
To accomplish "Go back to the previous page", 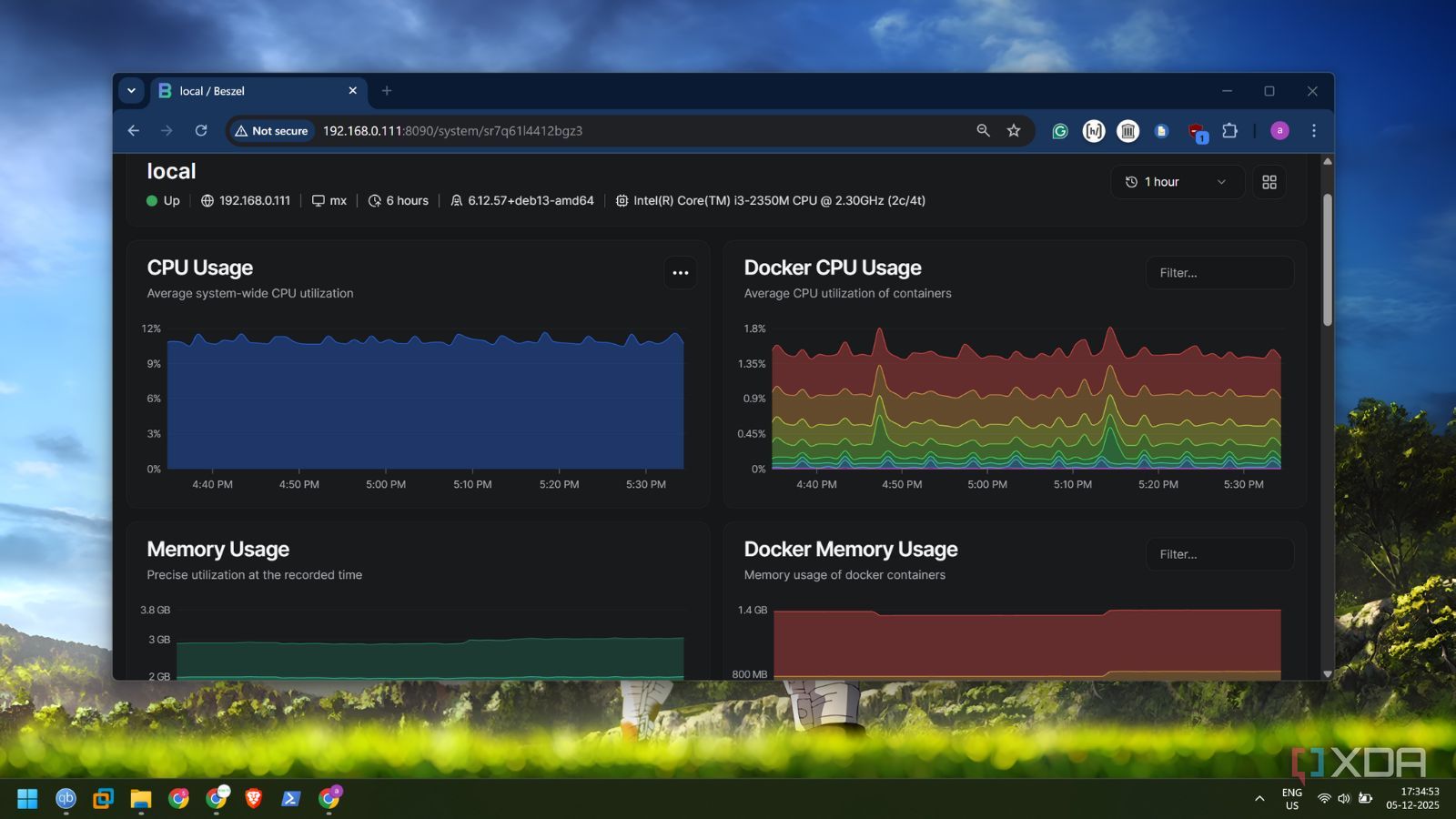I will pos(134,131).
